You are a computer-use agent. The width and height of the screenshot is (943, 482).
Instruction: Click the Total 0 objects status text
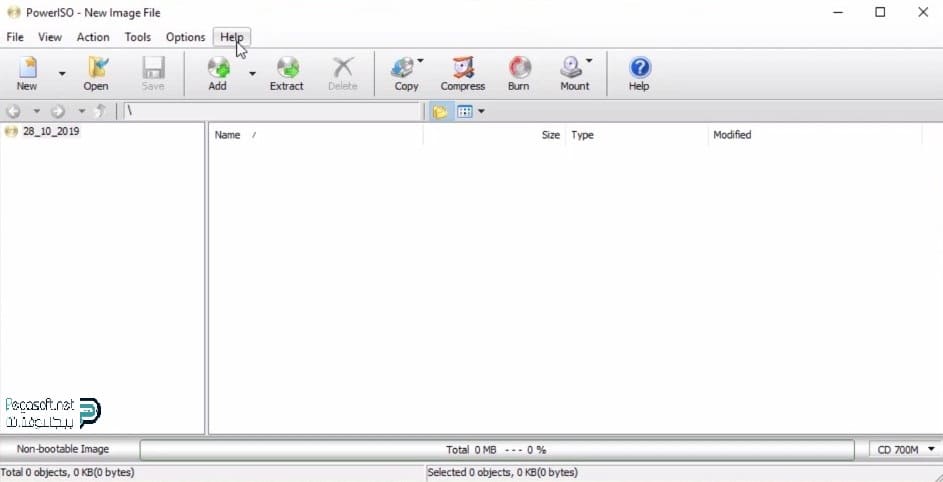coord(68,472)
